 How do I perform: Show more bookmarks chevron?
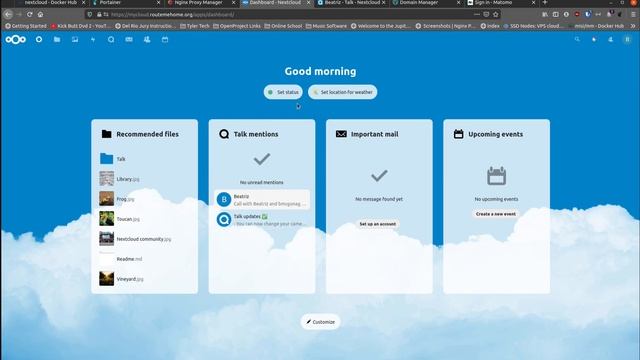633,26
